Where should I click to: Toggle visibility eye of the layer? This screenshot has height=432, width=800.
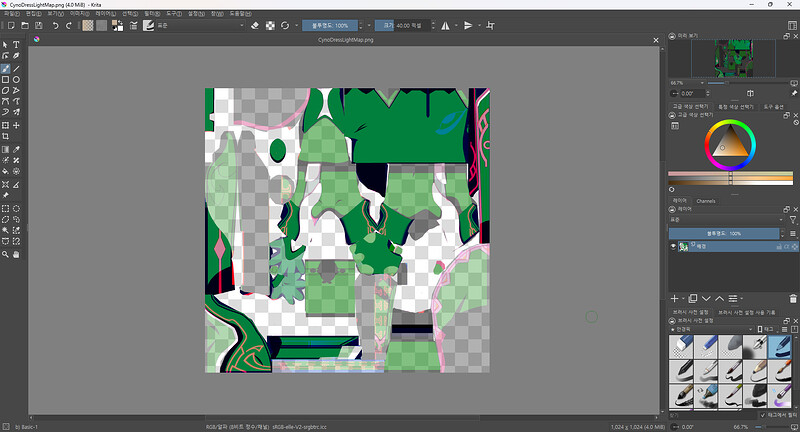[673, 246]
